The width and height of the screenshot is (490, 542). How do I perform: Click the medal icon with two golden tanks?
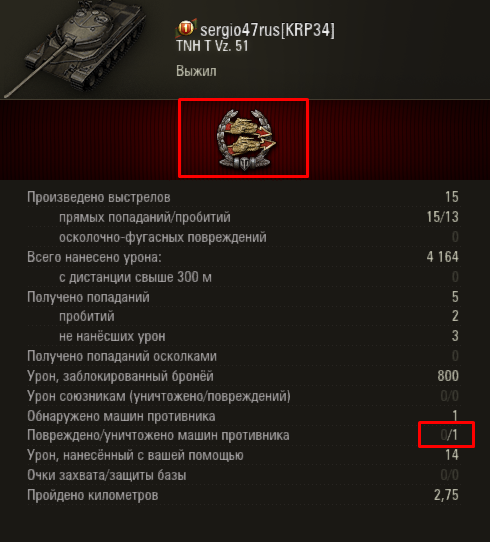(x=246, y=140)
